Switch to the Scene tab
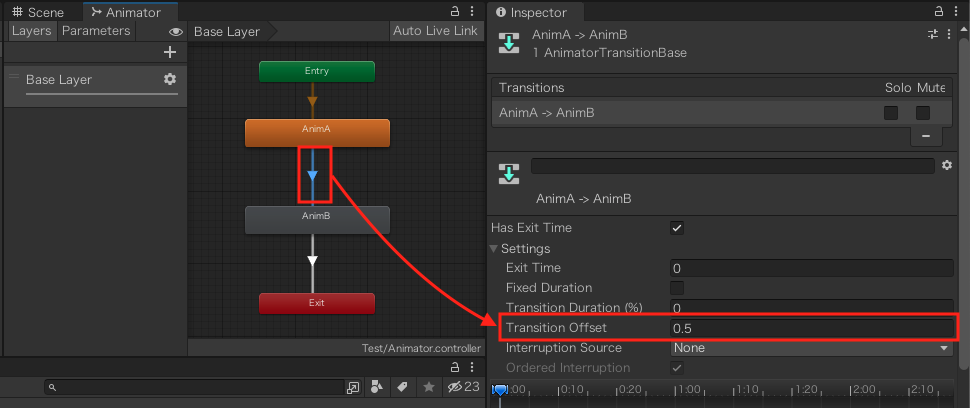This screenshot has height=408, width=970. click(x=39, y=12)
